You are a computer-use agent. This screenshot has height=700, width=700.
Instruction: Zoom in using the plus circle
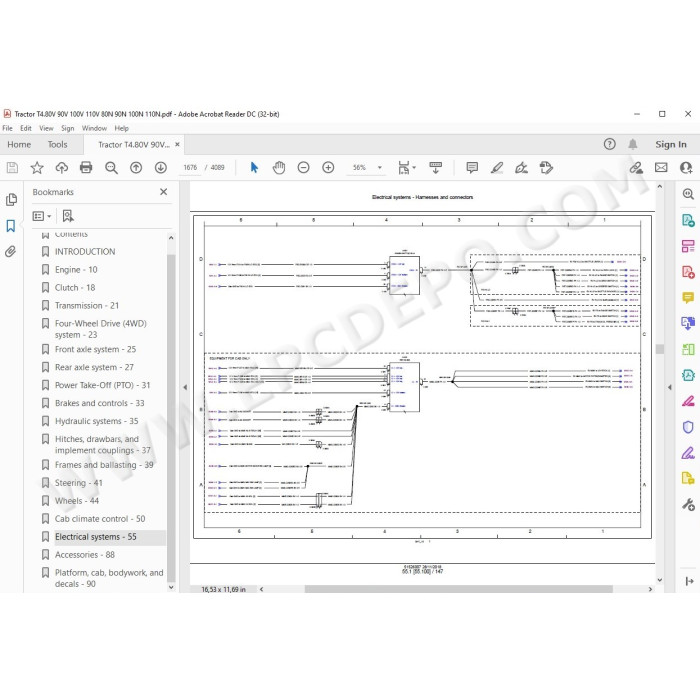point(328,168)
